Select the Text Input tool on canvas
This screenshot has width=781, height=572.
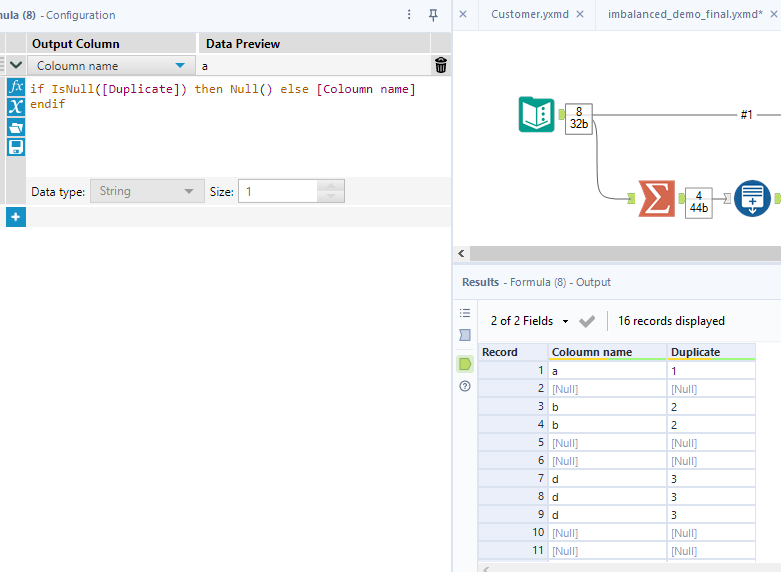[x=536, y=115]
